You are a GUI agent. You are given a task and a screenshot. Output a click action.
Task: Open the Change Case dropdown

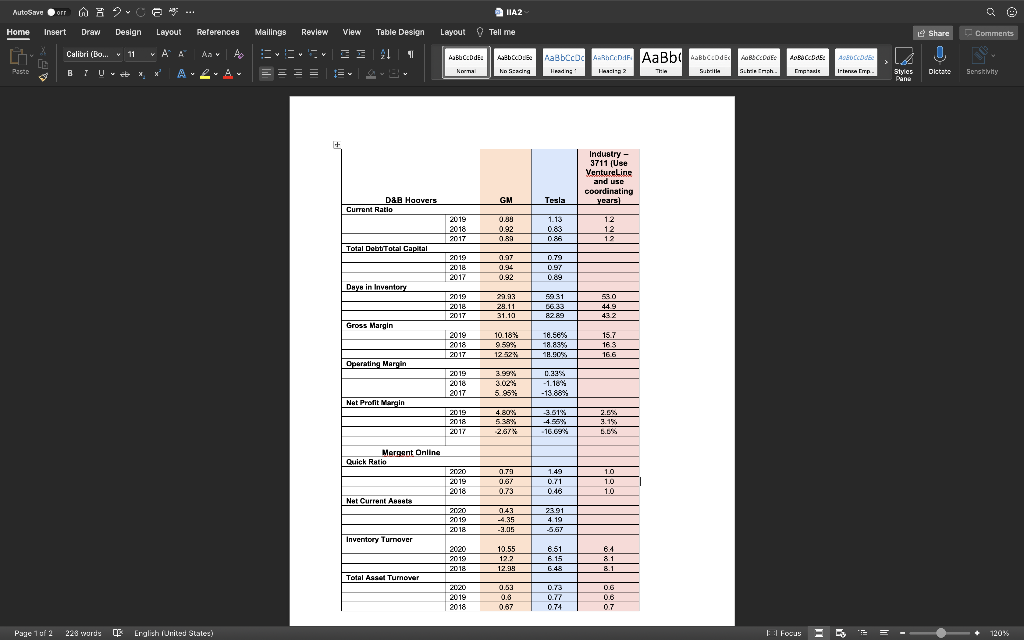coord(210,54)
